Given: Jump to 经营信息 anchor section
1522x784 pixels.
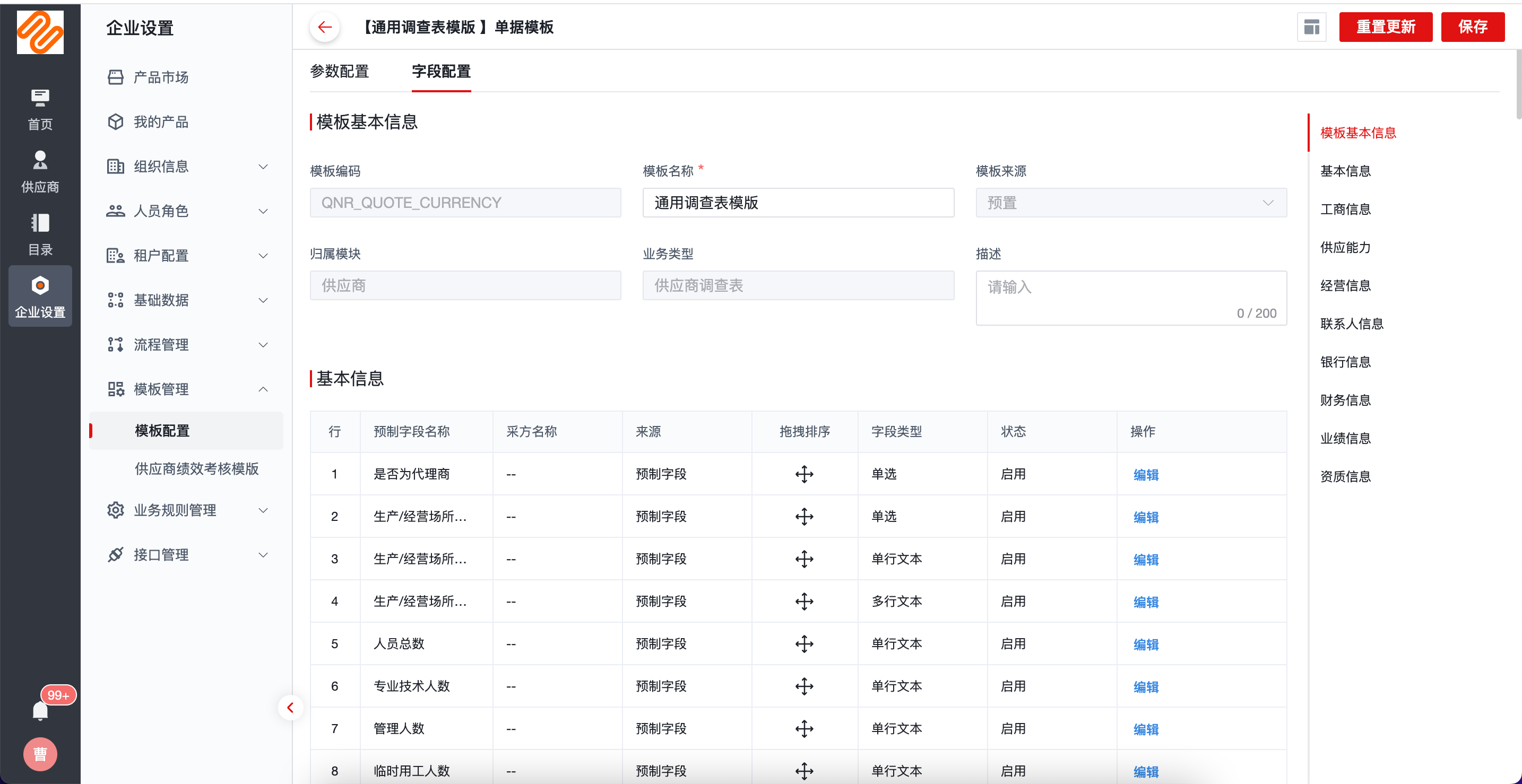Looking at the screenshot, I should [x=1345, y=286].
